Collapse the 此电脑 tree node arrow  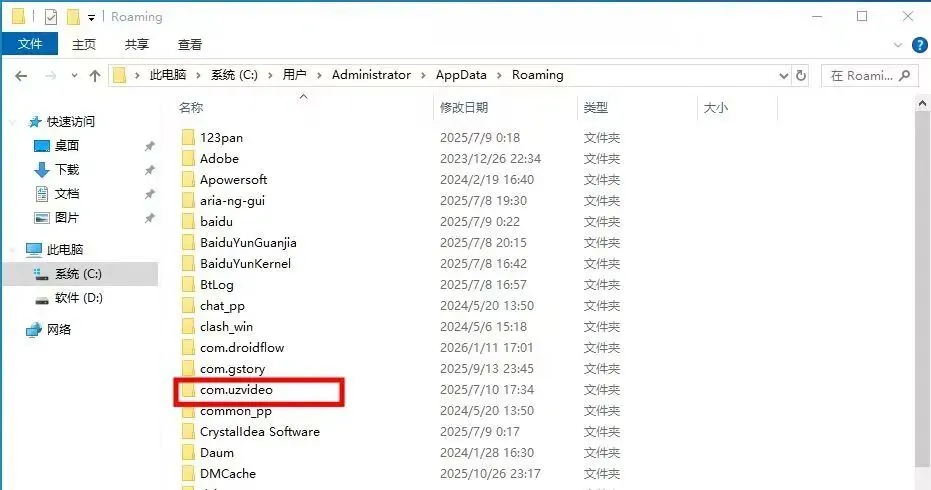(x=12, y=250)
